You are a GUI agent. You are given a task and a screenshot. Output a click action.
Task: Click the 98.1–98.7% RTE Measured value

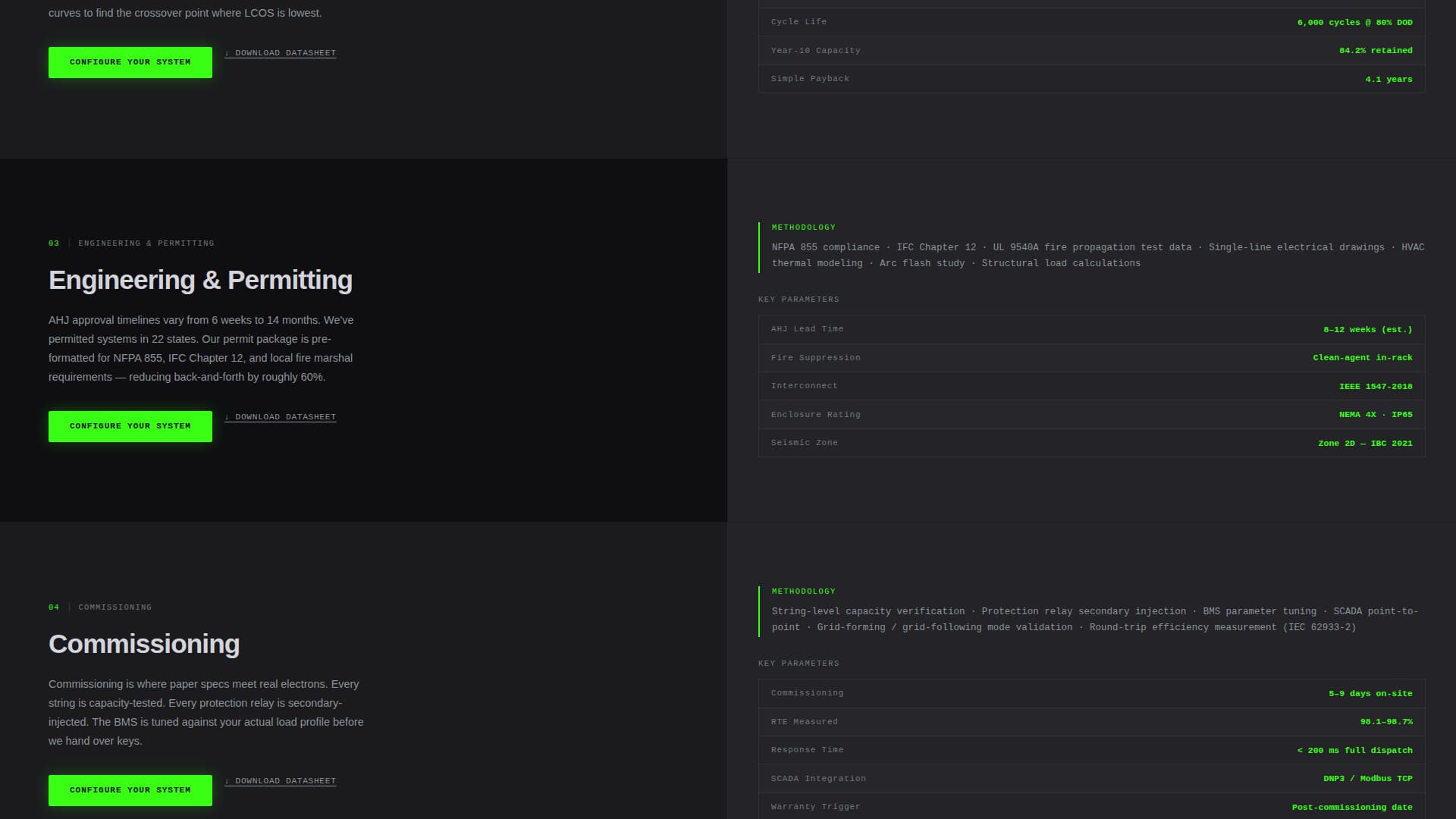[1385, 721]
